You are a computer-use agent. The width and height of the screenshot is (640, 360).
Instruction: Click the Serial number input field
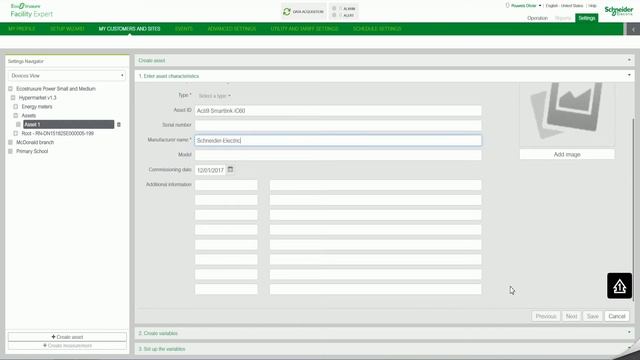(338, 125)
